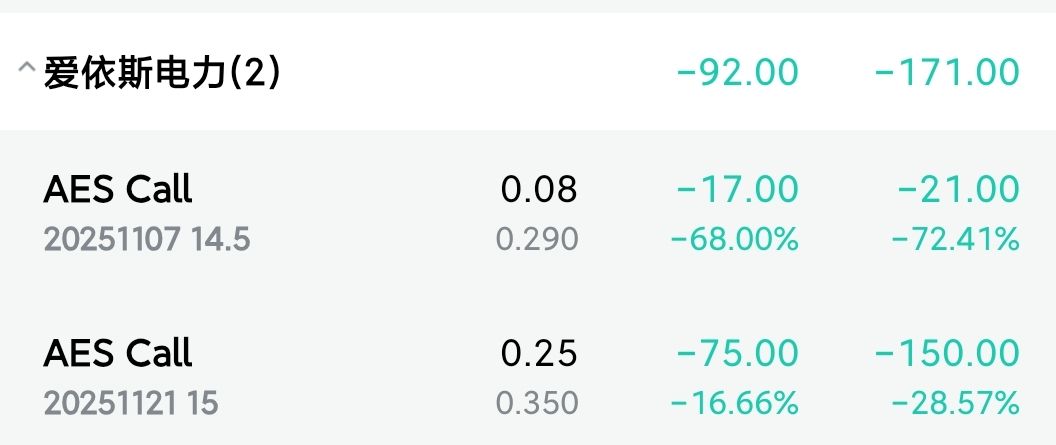Tap total percentage -28.57%
This screenshot has height=445, width=1056.
[955, 403]
